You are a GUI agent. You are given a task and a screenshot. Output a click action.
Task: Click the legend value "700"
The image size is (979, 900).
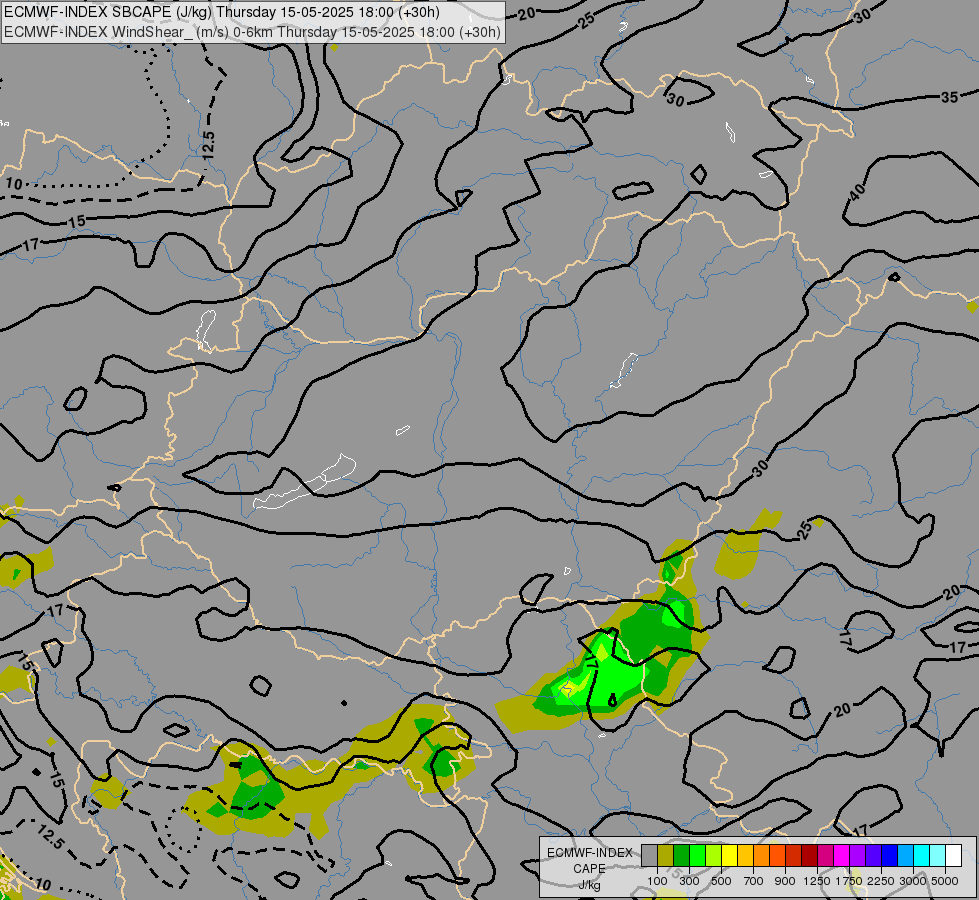(x=754, y=881)
